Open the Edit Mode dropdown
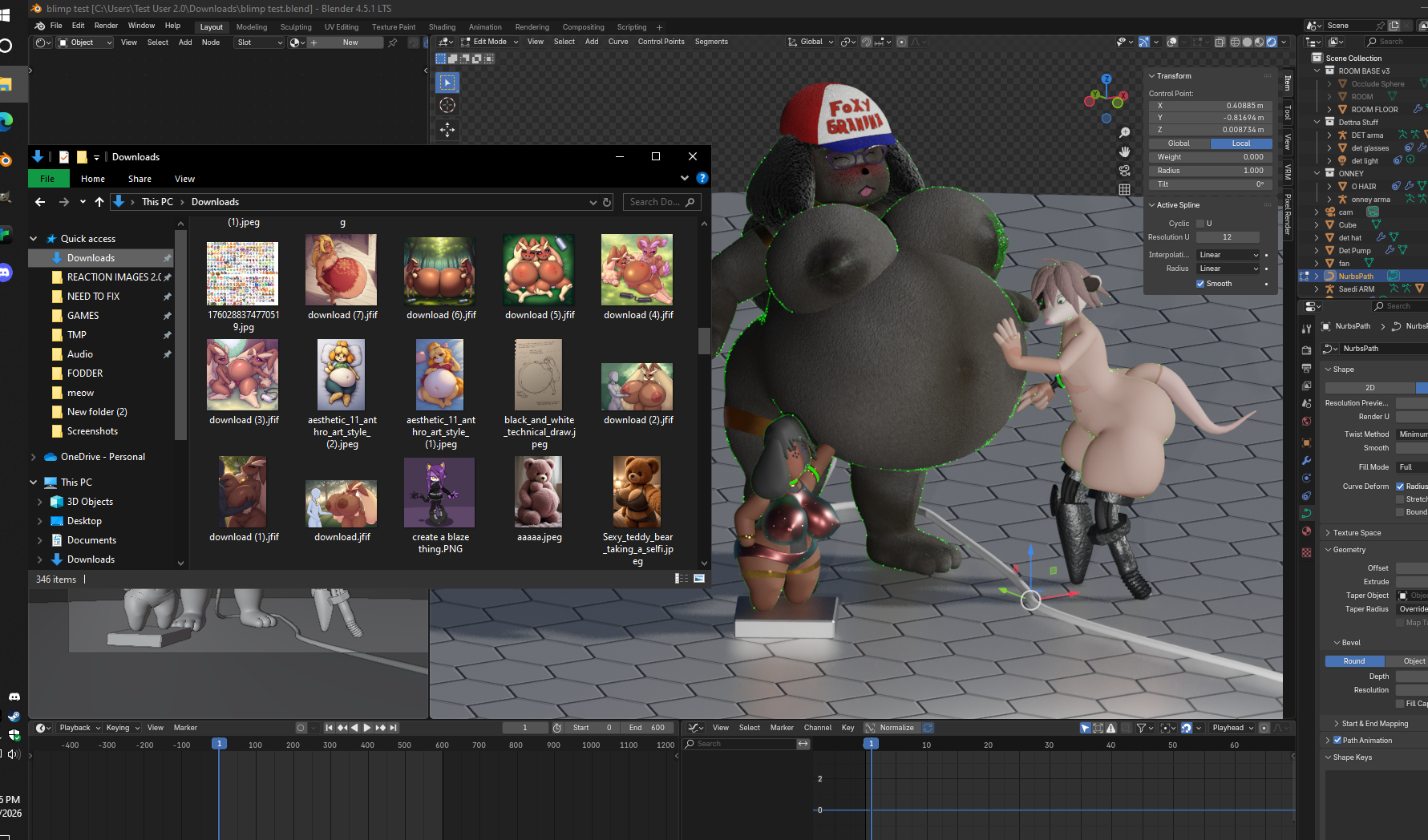The width and height of the screenshot is (1428, 840). [x=489, y=42]
